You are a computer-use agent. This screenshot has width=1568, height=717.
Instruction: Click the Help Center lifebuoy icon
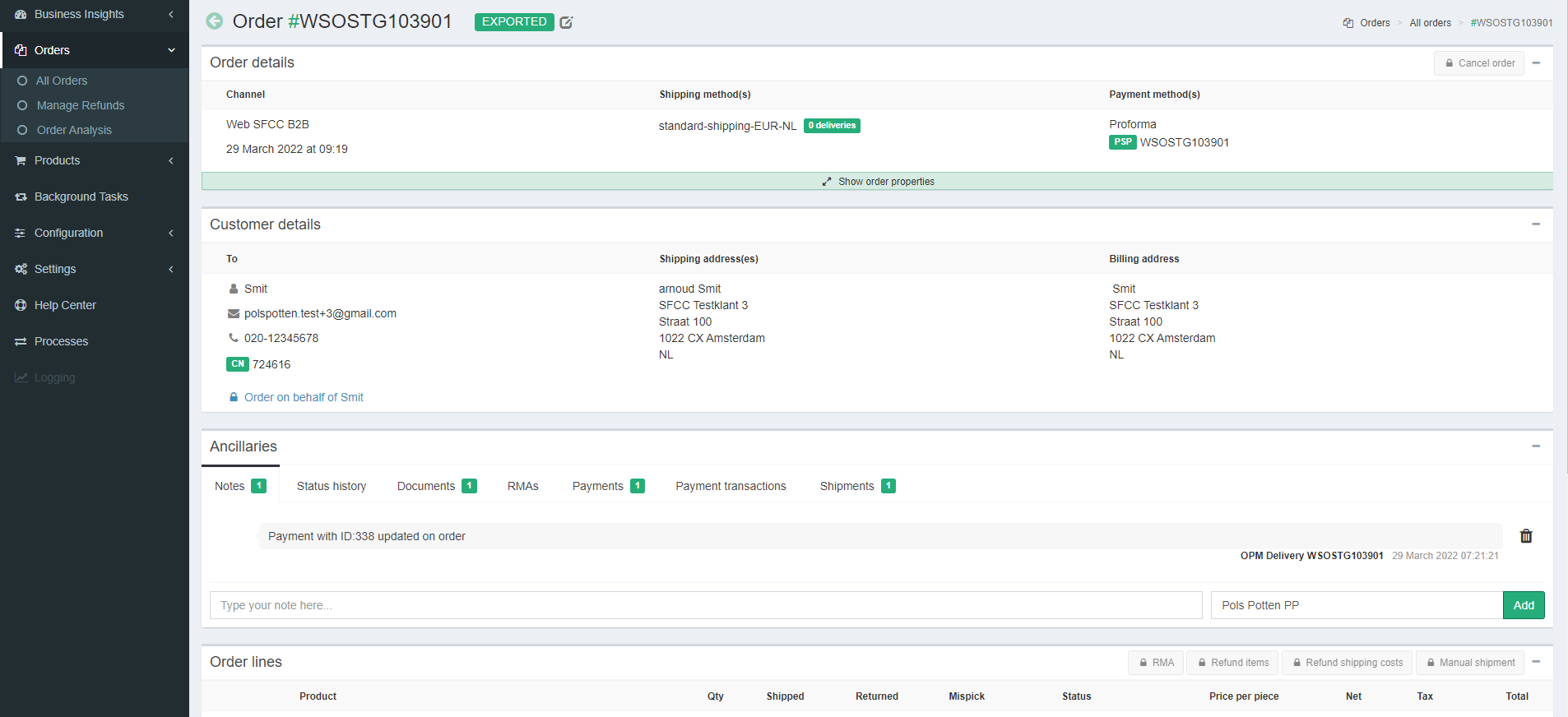tap(21, 305)
